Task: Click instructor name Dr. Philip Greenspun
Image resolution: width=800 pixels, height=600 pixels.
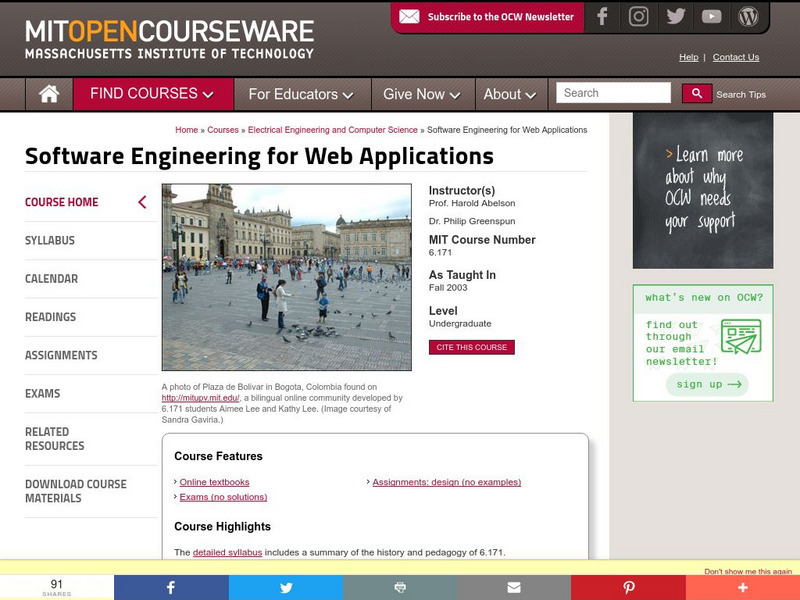Action: click(472, 221)
